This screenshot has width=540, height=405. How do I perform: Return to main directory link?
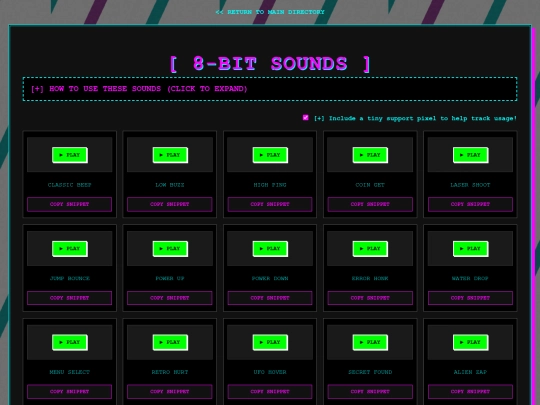(270, 12)
